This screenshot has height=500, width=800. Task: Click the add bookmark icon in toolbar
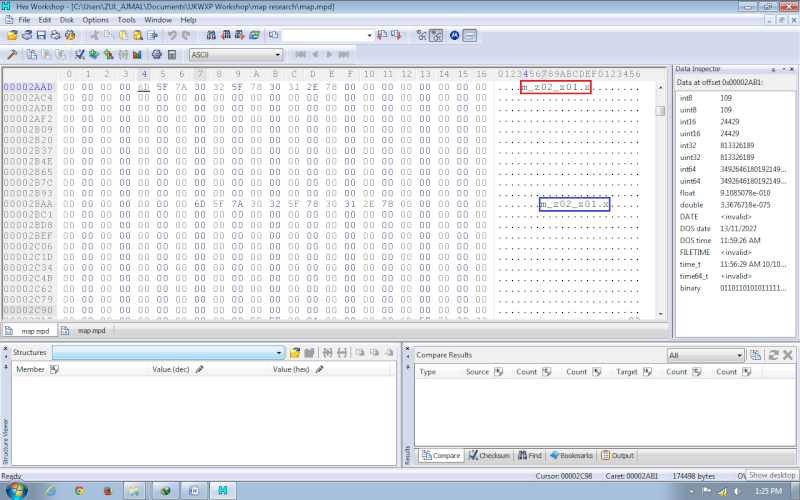click(94, 54)
